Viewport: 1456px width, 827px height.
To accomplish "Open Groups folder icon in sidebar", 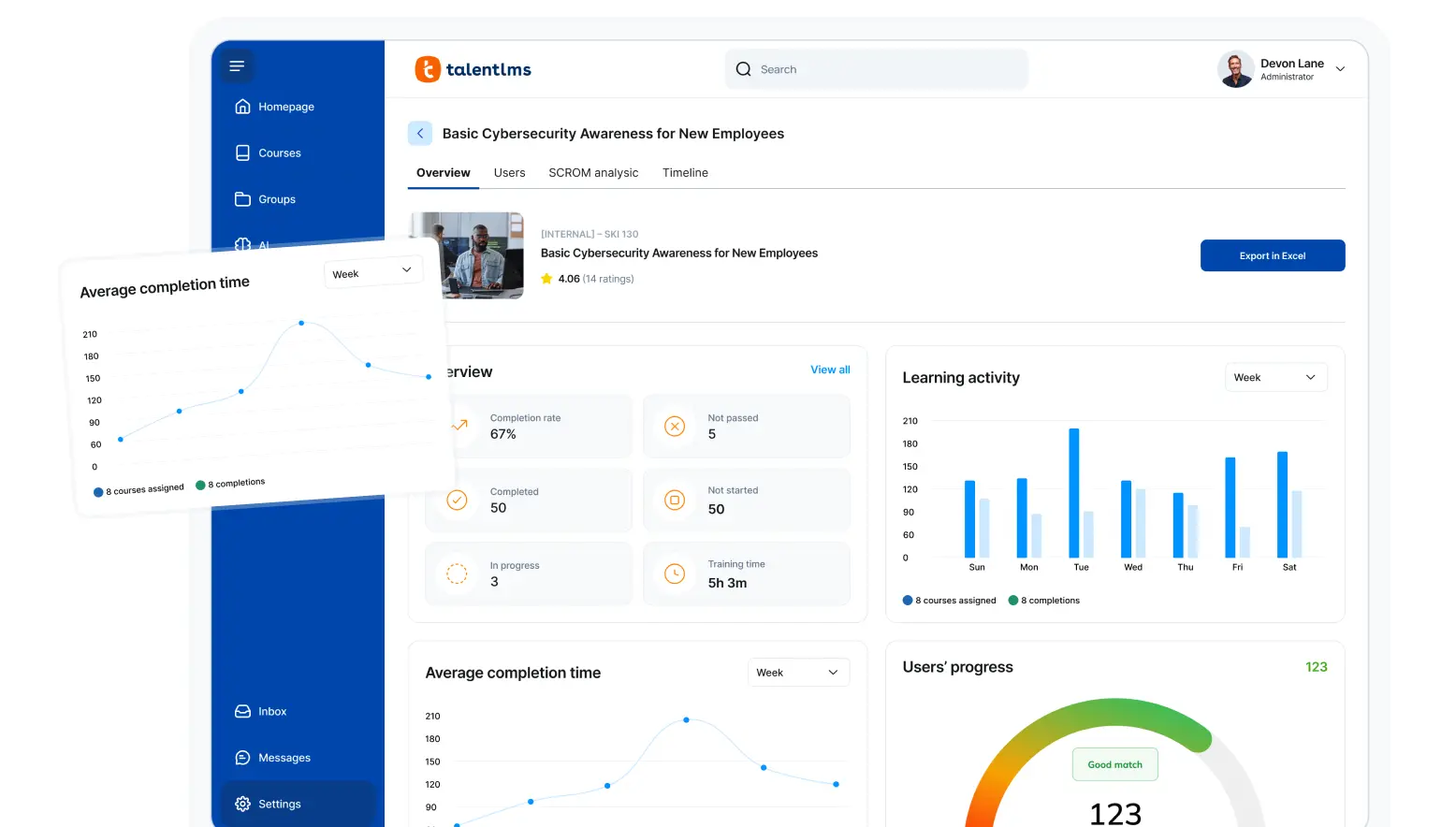I will pos(242,199).
